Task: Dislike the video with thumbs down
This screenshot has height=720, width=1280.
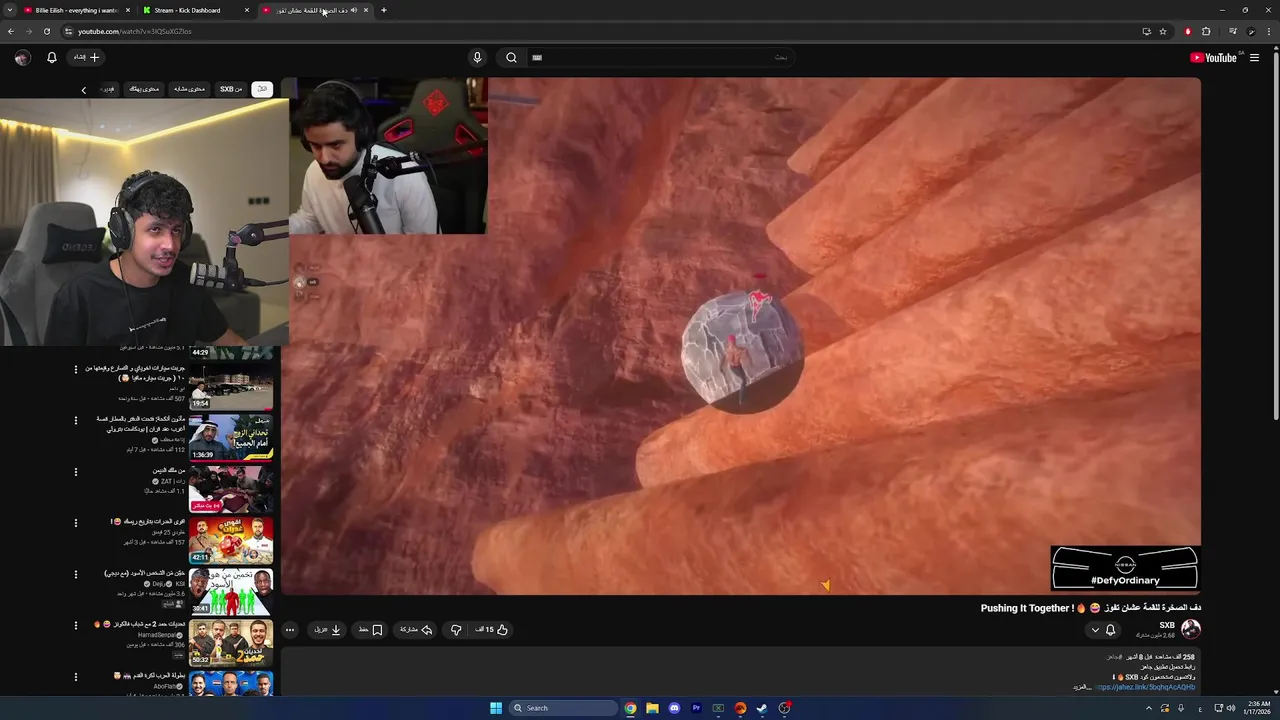Action: 456,630
